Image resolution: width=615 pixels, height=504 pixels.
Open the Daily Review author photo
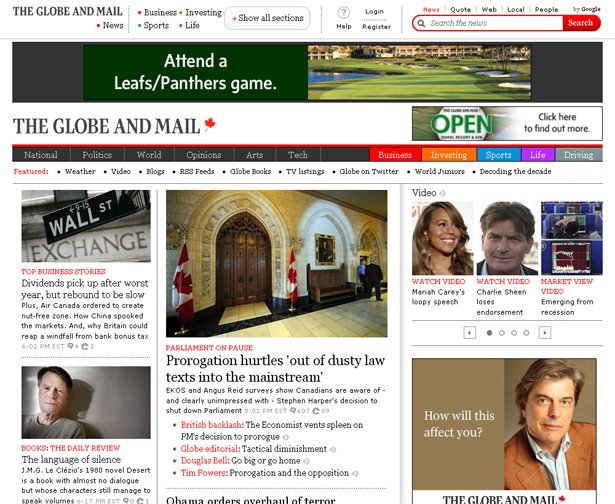click(x=86, y=402)
